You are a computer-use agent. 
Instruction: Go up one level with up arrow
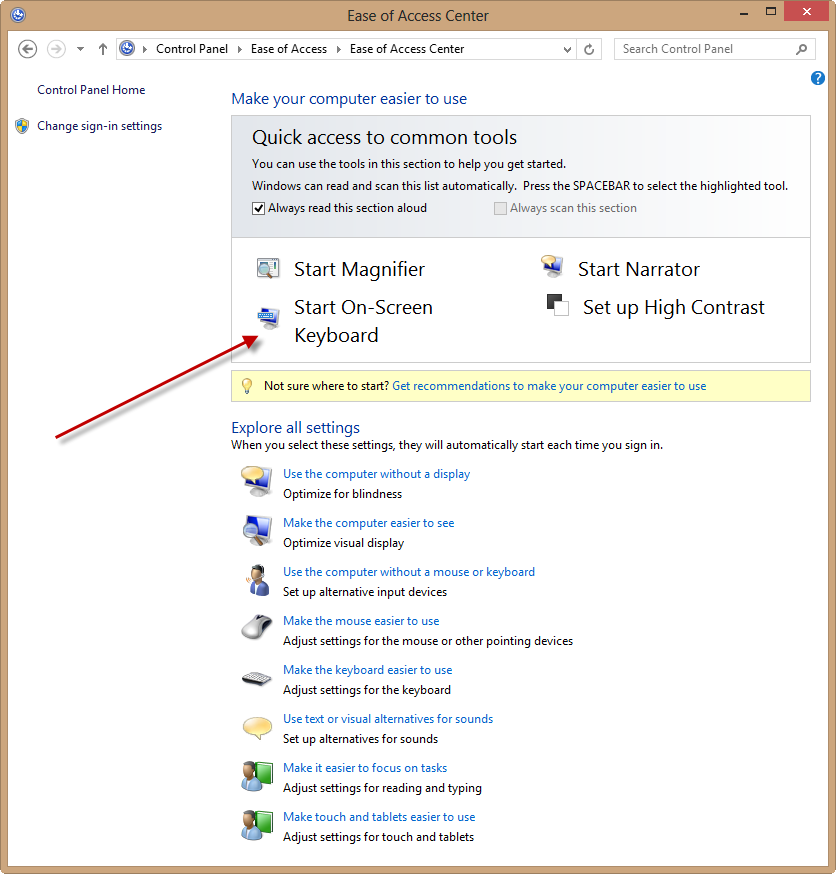pos(103,49)
